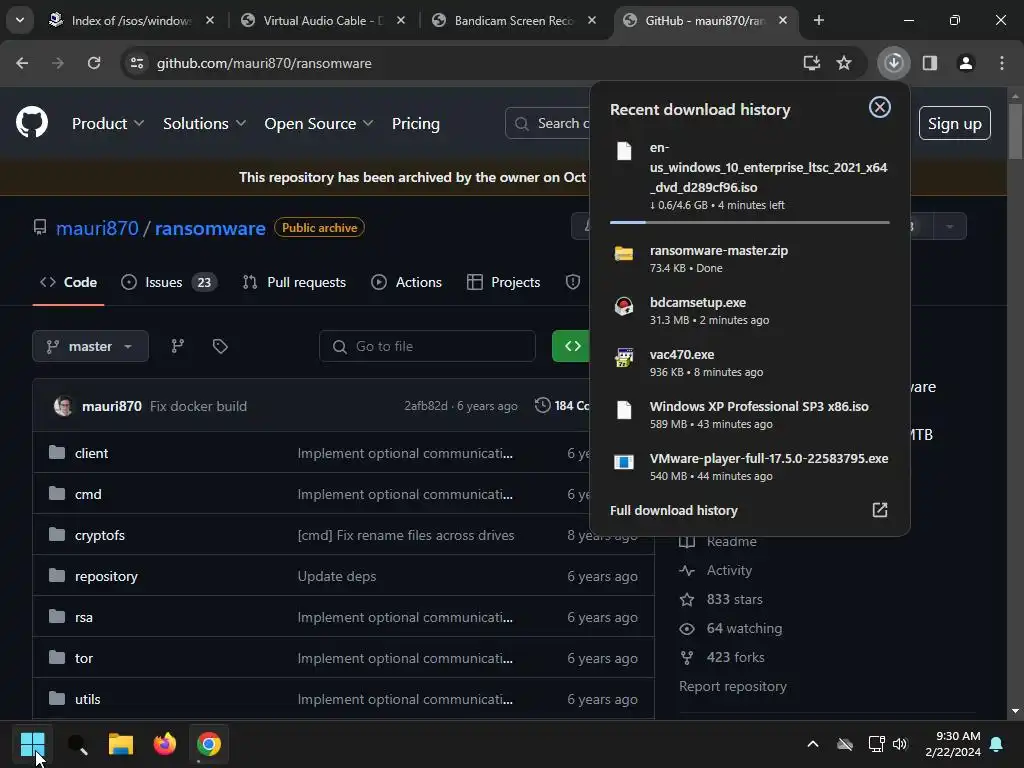
Task: Click the branches icon next to master
Action: (x=178, y=346)
